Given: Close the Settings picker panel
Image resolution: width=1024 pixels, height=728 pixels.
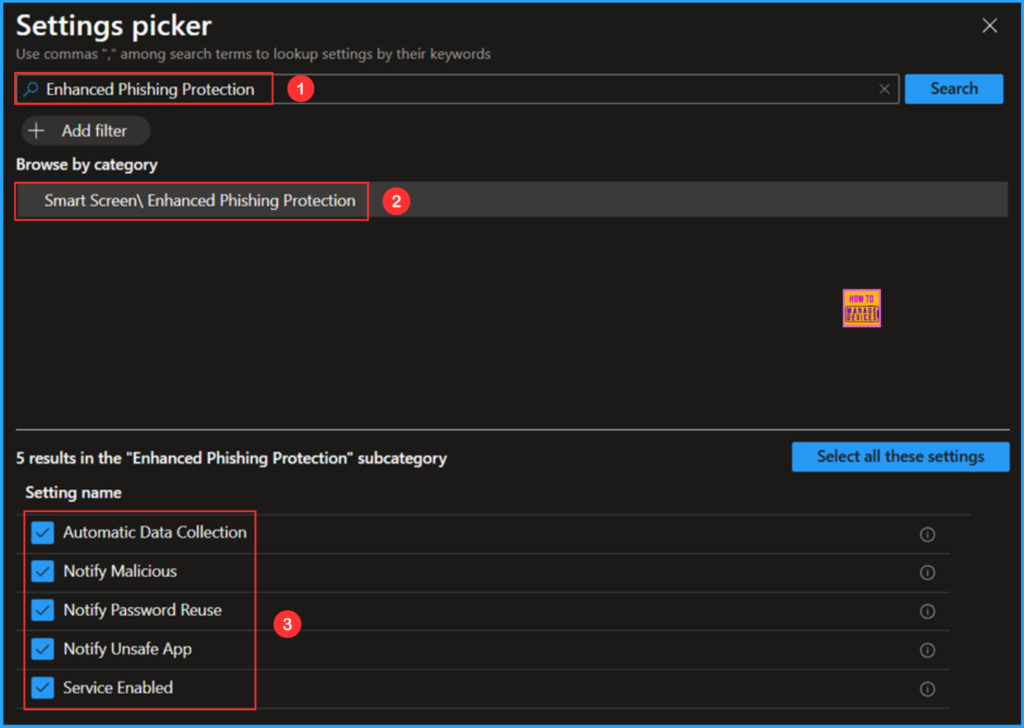Looking at the screenshot, I should pos(989,25).
